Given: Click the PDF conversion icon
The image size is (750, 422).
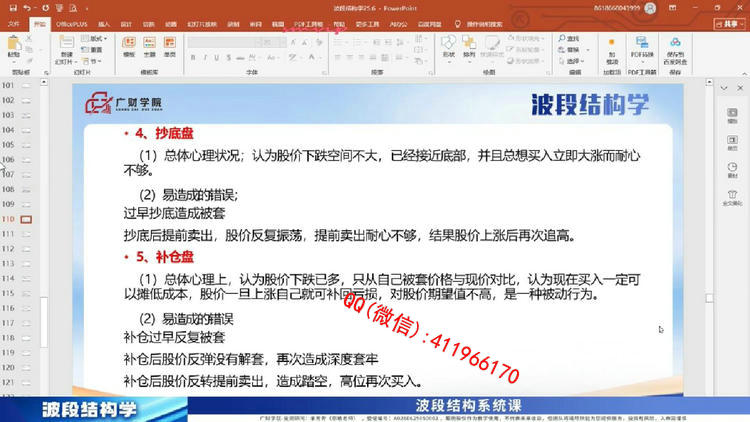Looking at the screenshot, I should click(642, 43).
